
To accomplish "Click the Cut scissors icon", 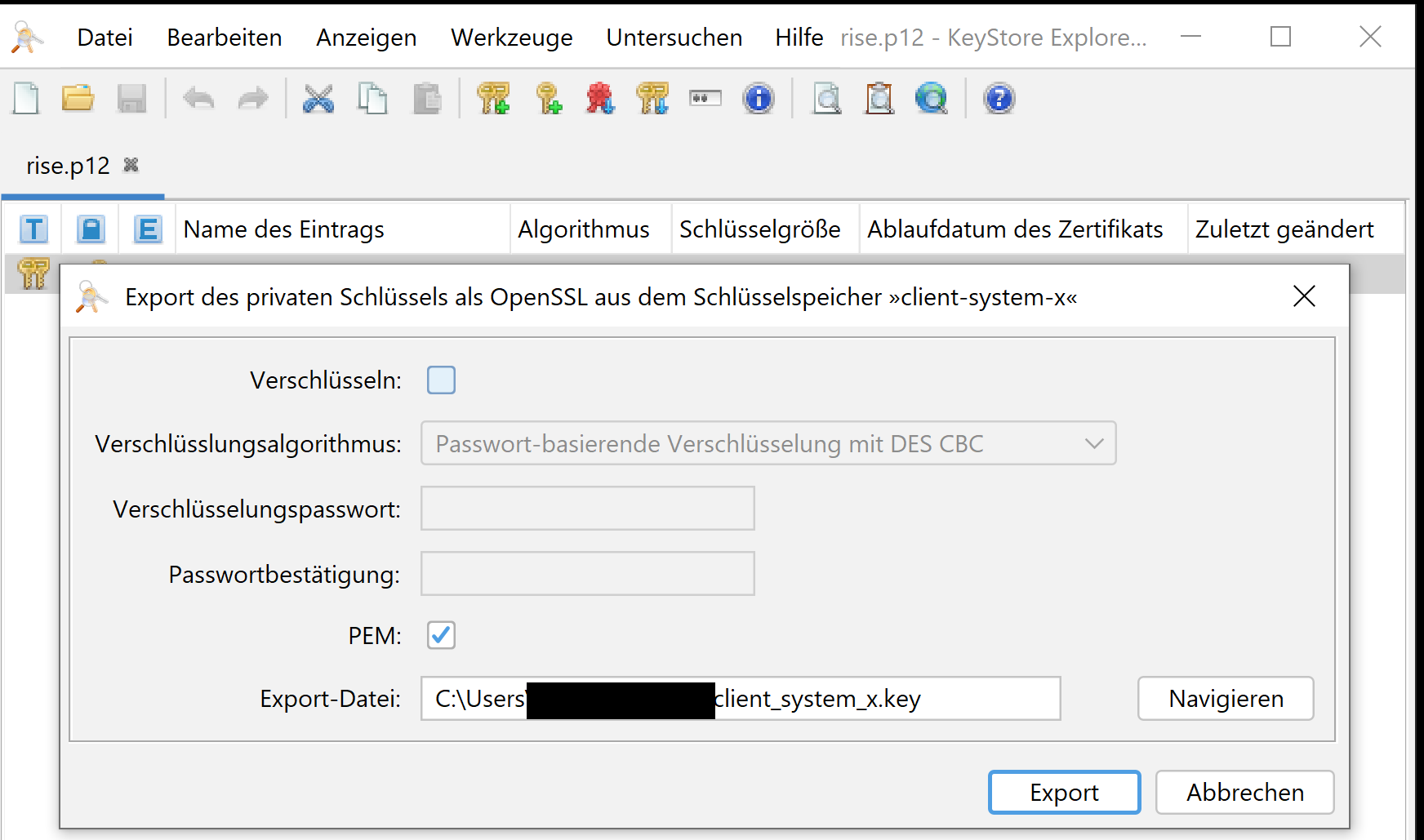I will coord(318,99).
